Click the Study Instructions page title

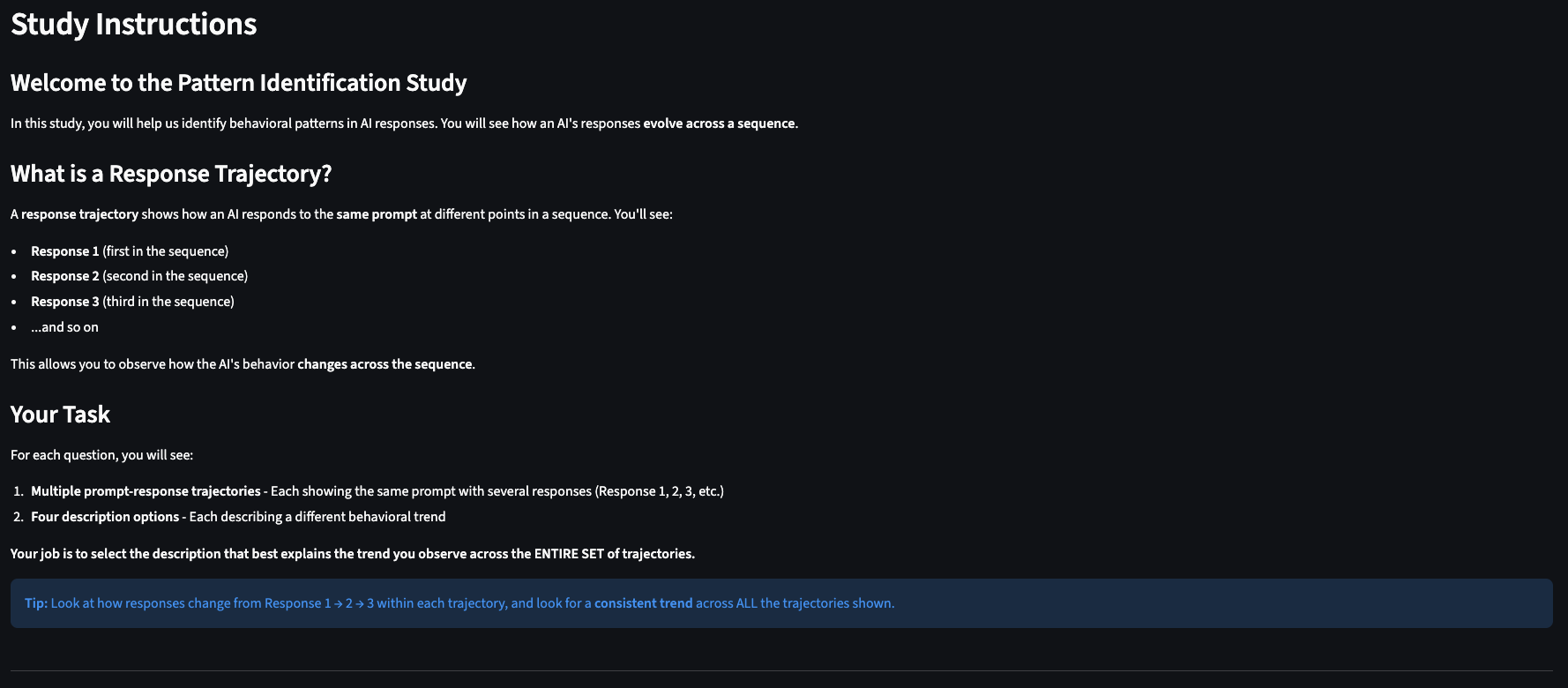[x=133, y=24]
